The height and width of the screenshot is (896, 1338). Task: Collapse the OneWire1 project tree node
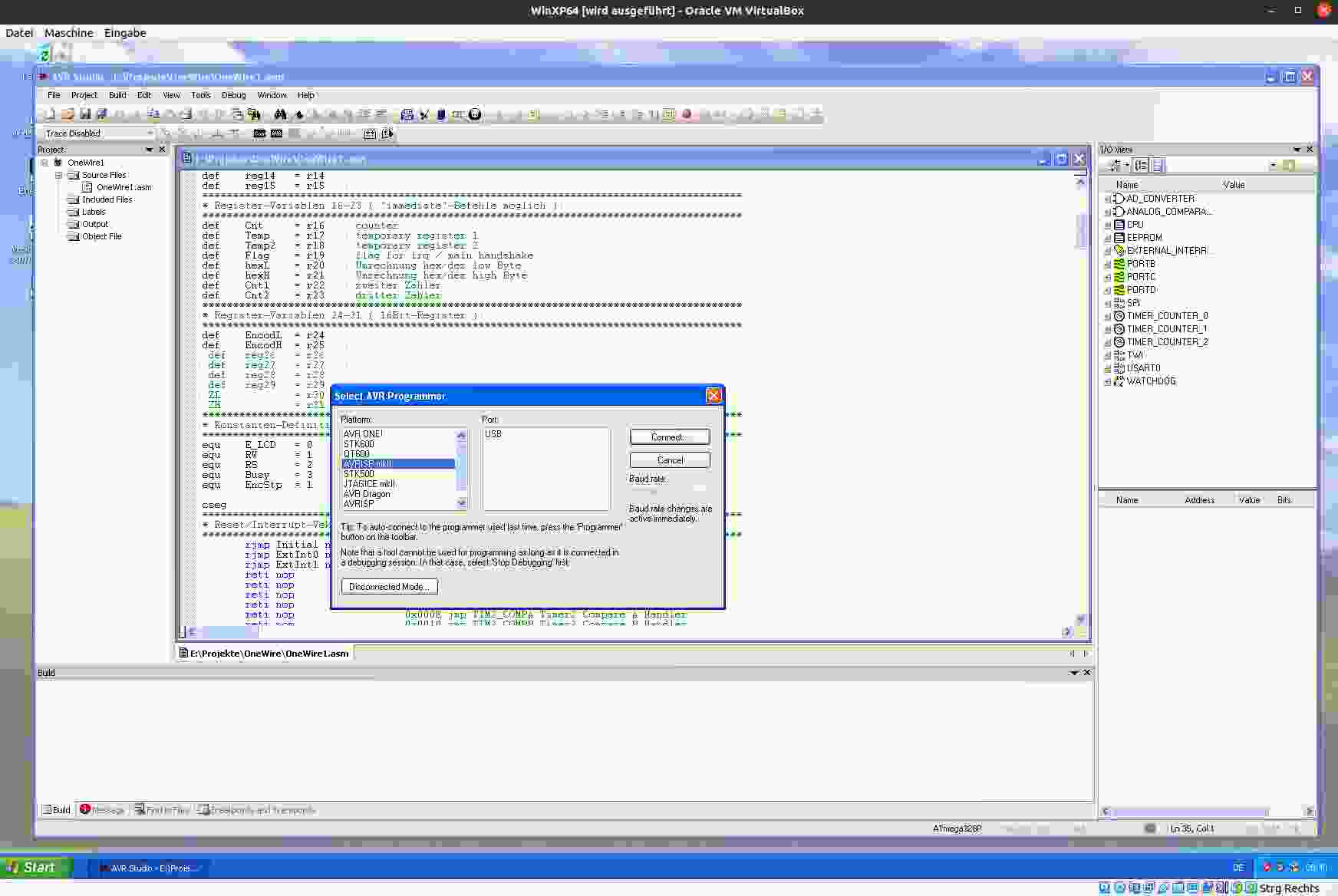pyautogui.click(x=44, y=163)
